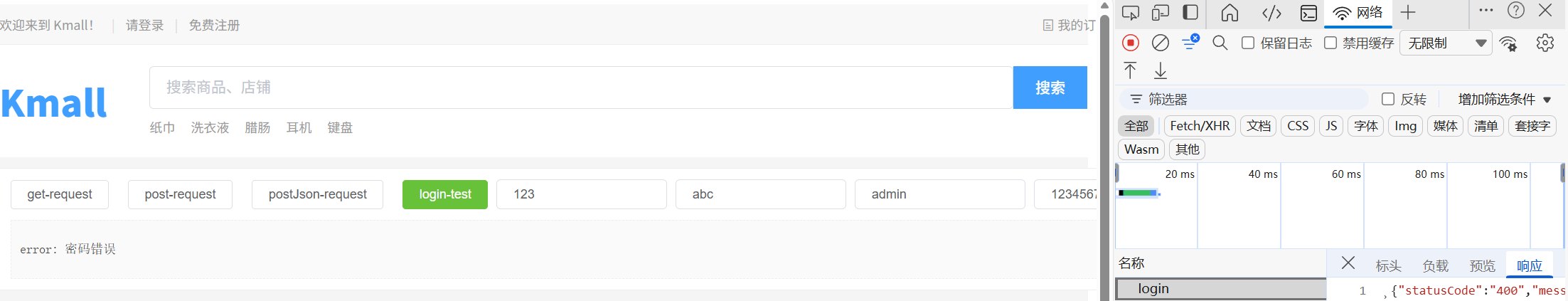The height and width of the screenshot is (301, 1568).
Task: Open 无限制 throttling dropdown
Action: click(1446, 43)
